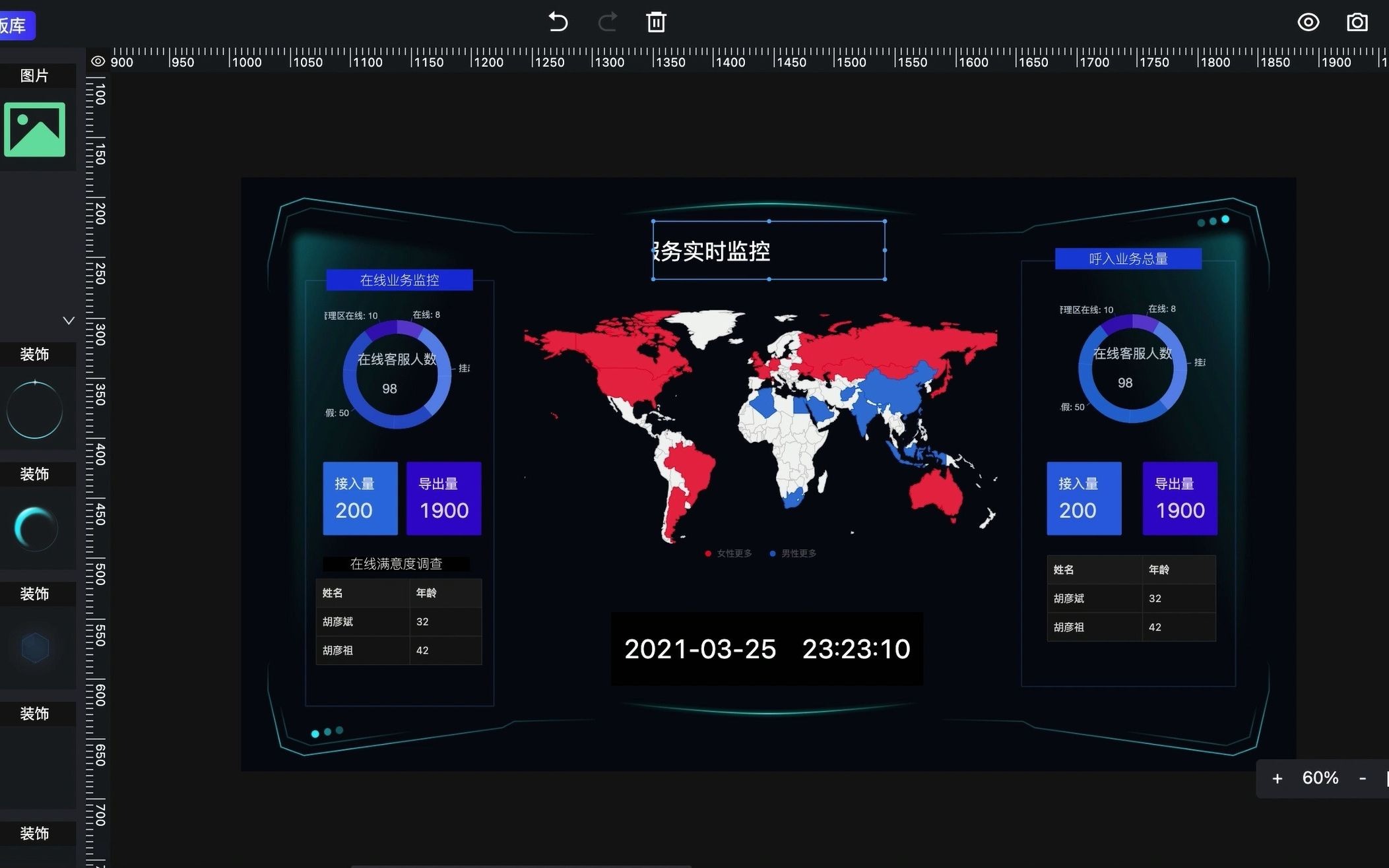Toggle ruler guides visibility eye icon
The image size is (1389, 868).
click(x=98, y=61)
